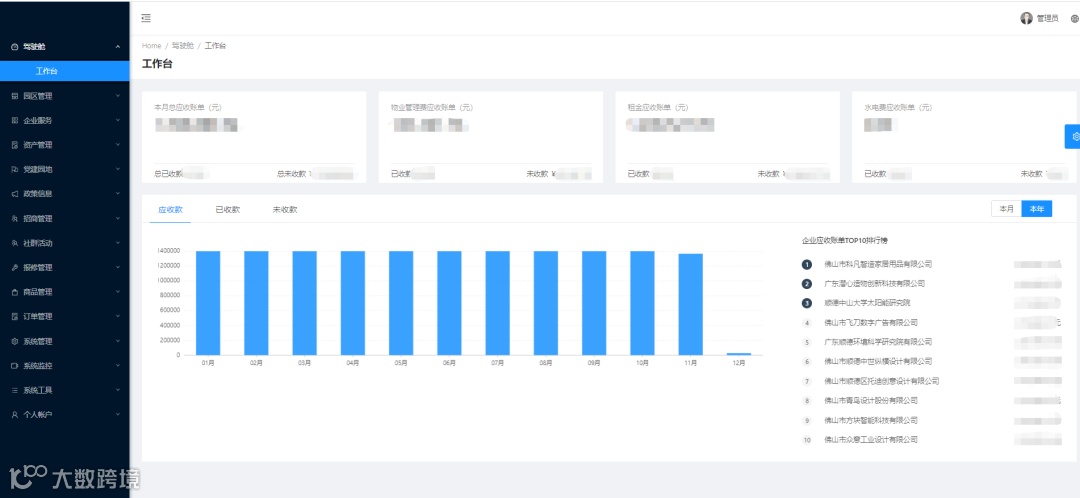The height and width of the screenshot is (498, 1080).
Task: Click the 报修管理 wrench icon
Action: click(15, 268)
